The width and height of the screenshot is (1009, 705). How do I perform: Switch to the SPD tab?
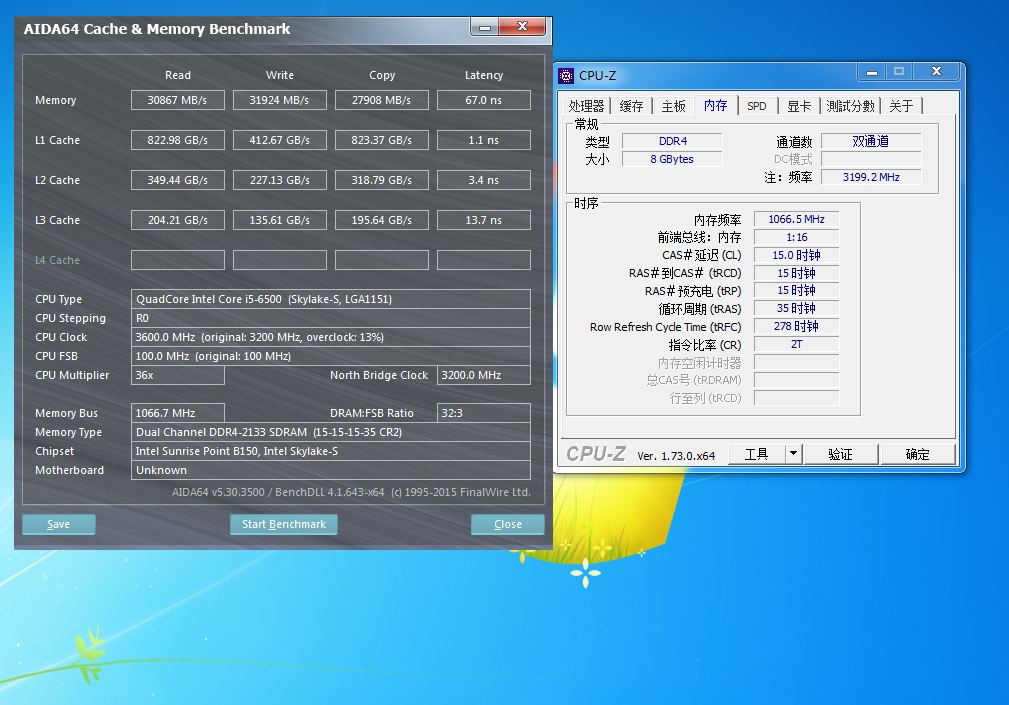(x=757, y=106)
